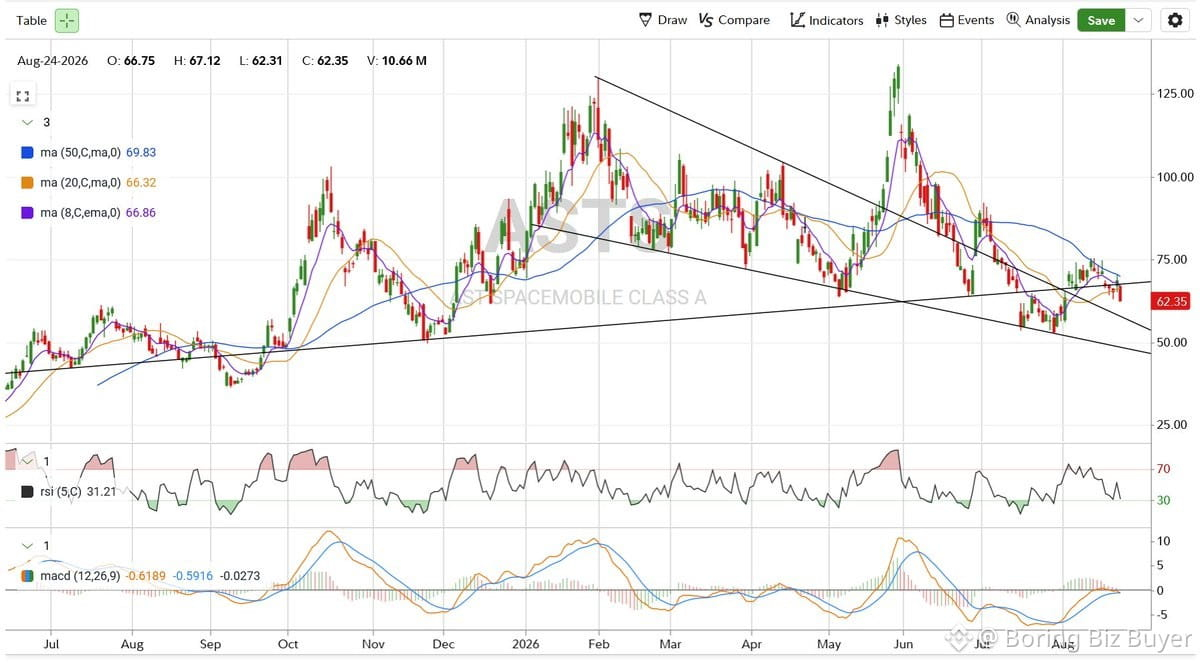This screenshot has width=1200, height=663.
Task: Click the purple ema 8 color swatch
Action: 27,213
